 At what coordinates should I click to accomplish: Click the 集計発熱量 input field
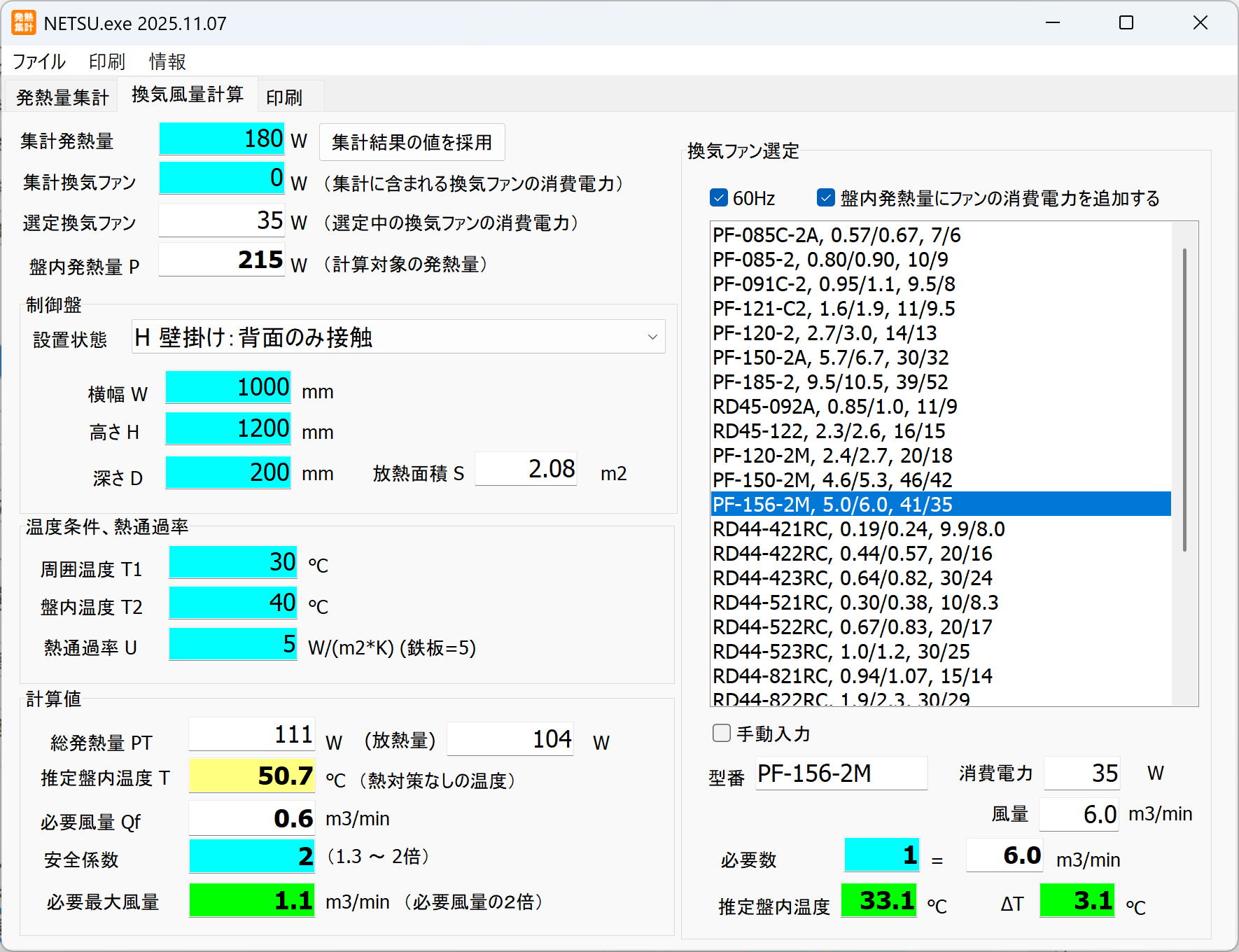click(222, 139)
